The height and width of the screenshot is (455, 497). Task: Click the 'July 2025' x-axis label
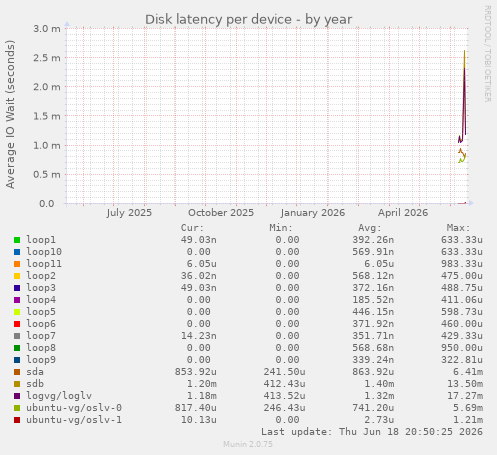[129, 213]
